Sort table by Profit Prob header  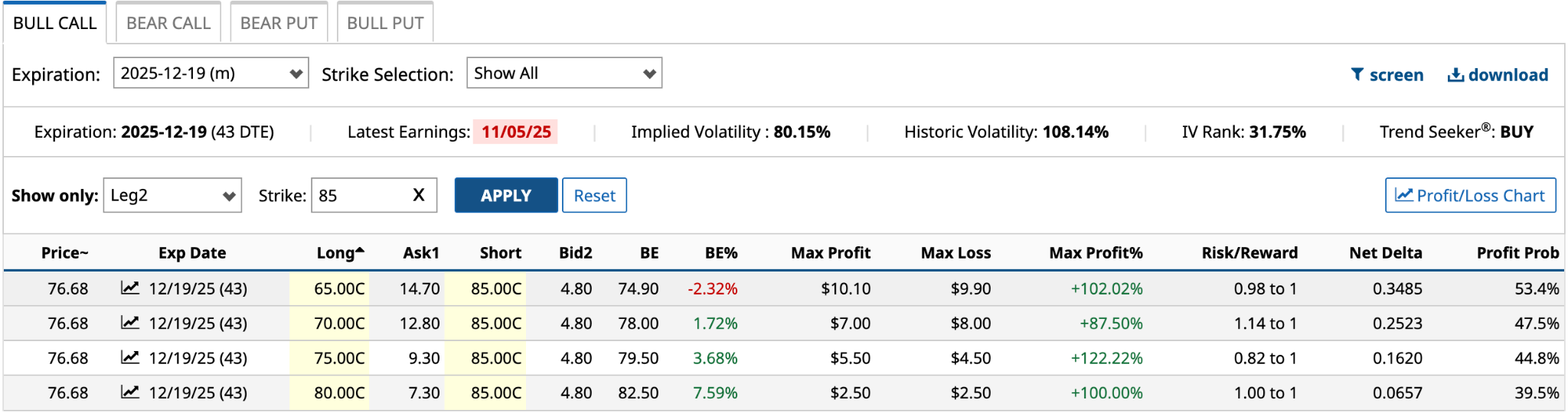tap(1517, 253)
